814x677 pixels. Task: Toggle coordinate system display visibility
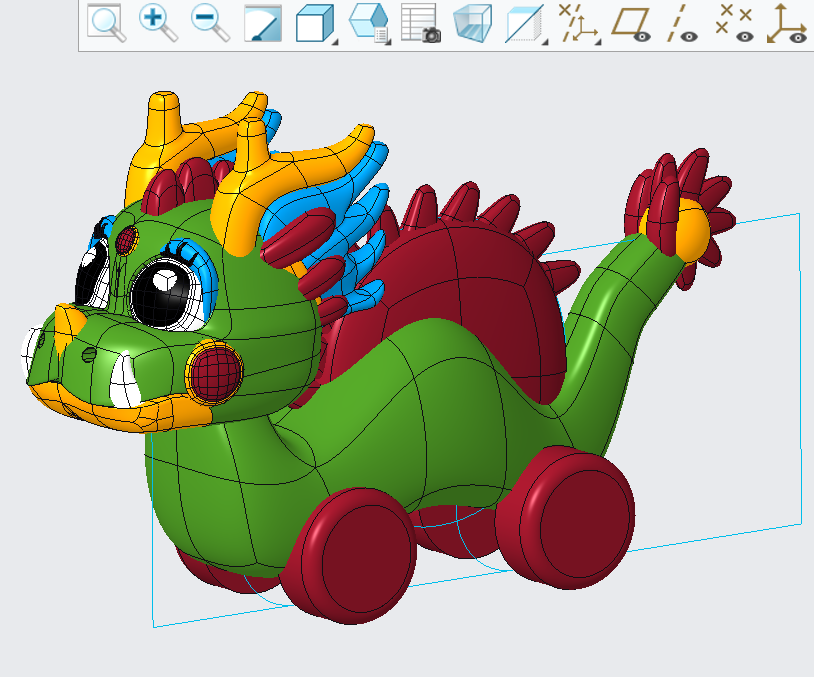(x=787, y=25)
